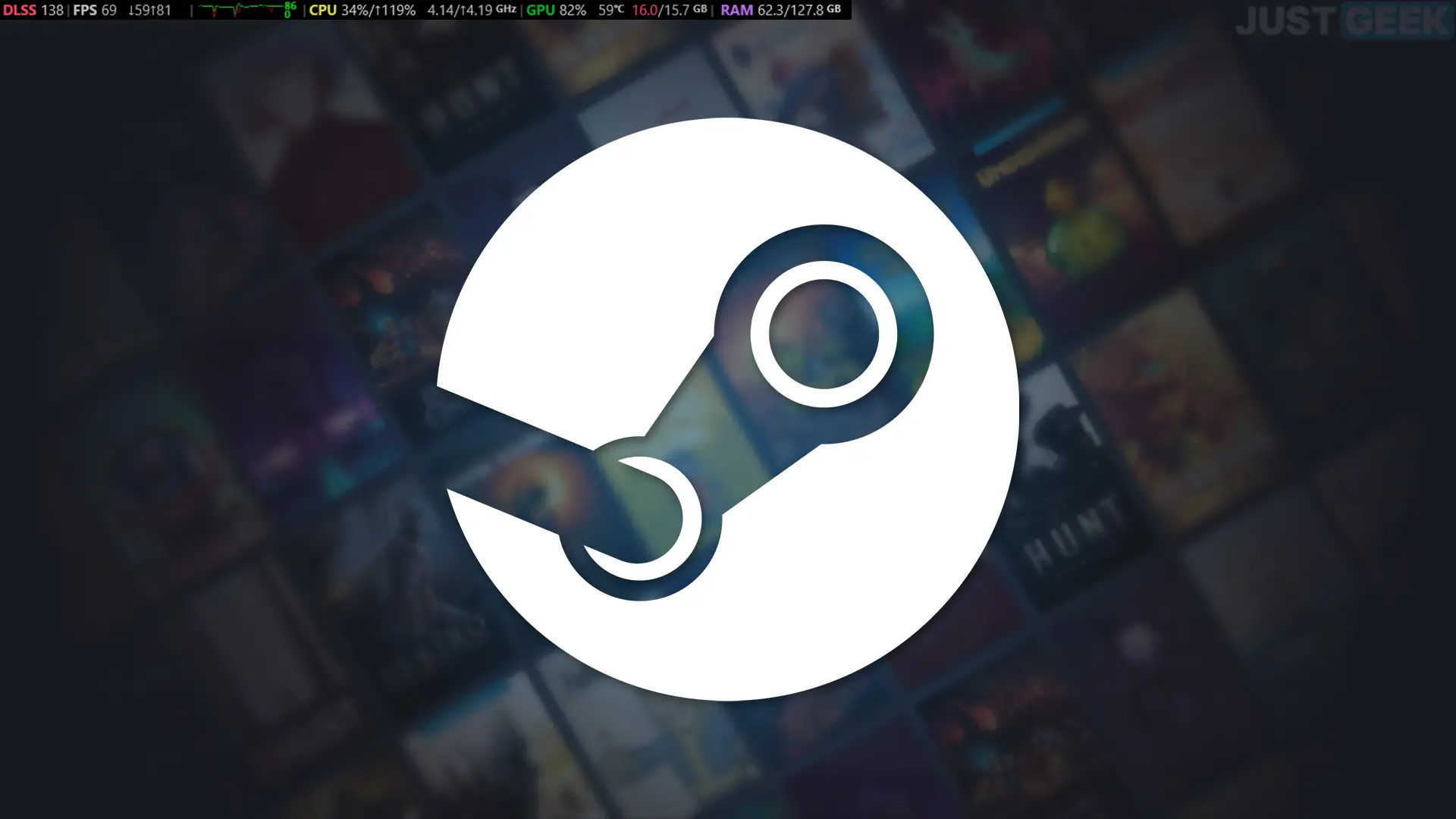Click the CPU 34%/↑119% usage reading
Image resolution: width=1456 pixels, height=819 pixels.
point(362,10)
